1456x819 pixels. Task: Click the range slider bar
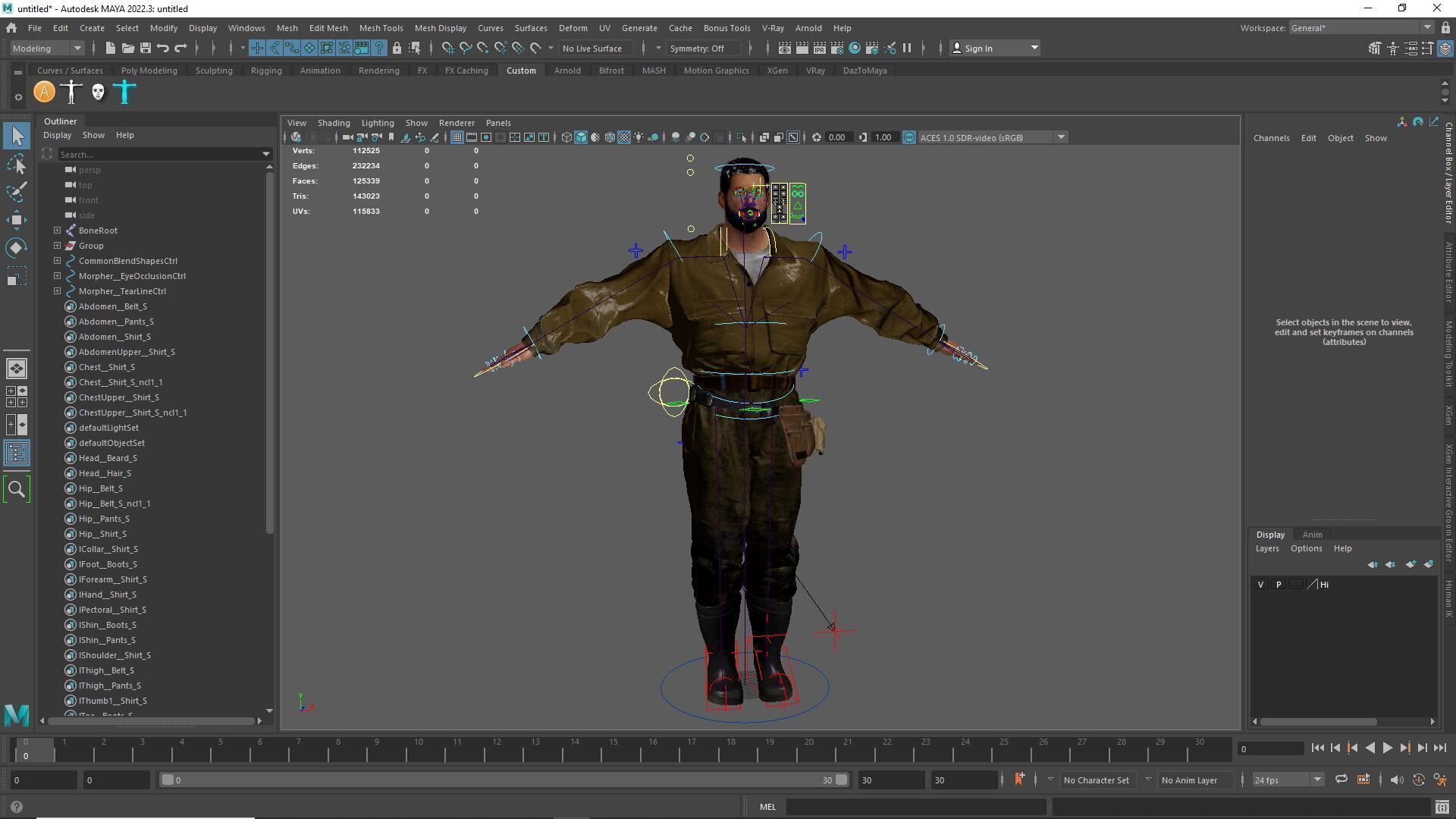[504, 780]
